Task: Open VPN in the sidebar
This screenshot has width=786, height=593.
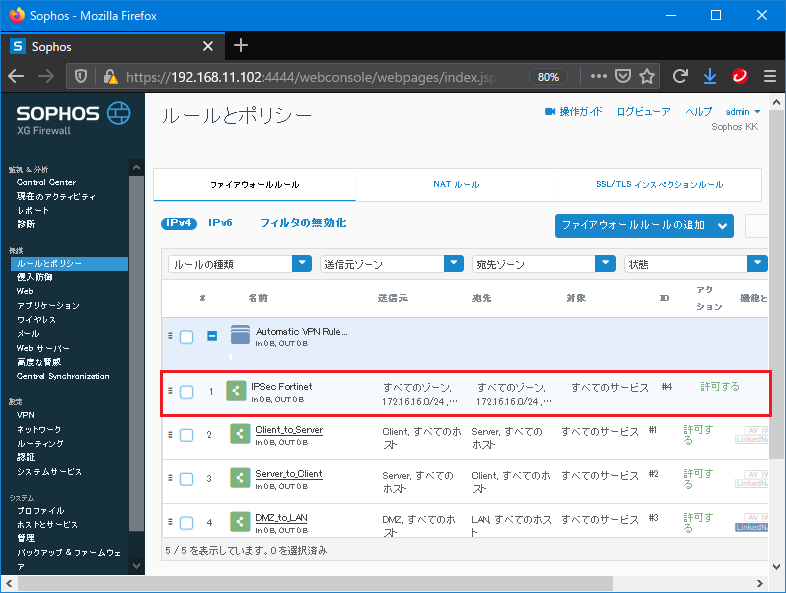Action: 26,415
